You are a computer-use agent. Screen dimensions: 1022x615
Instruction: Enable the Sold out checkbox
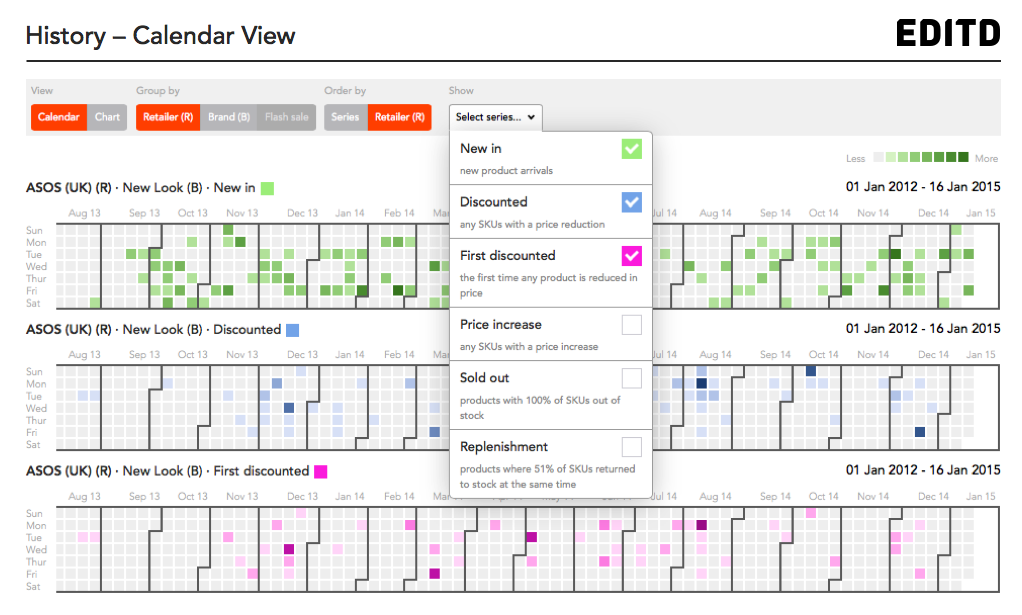pos(632,378)
